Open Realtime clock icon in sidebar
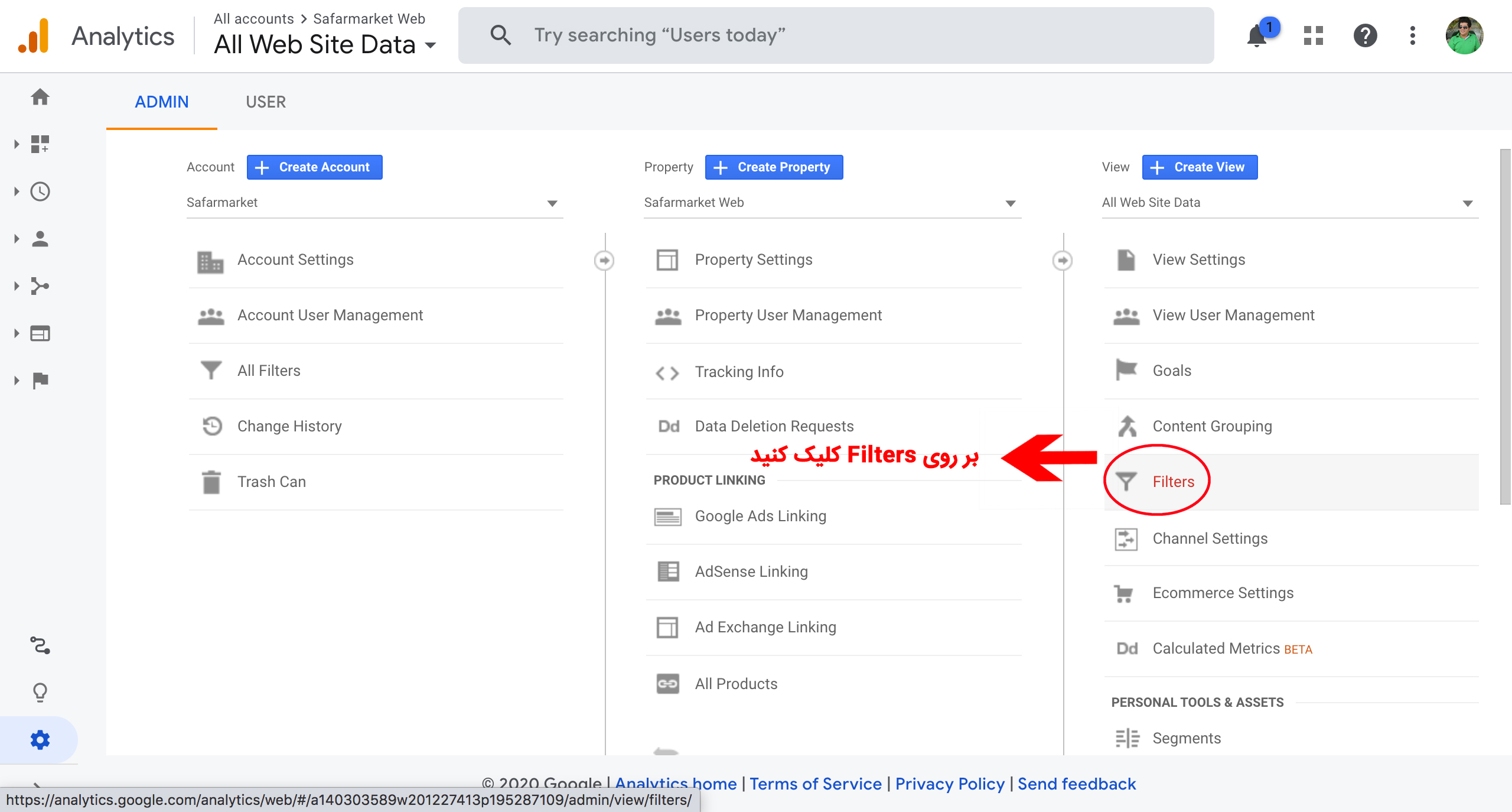Screen dimensions: 1512x812 click(40, 191)
